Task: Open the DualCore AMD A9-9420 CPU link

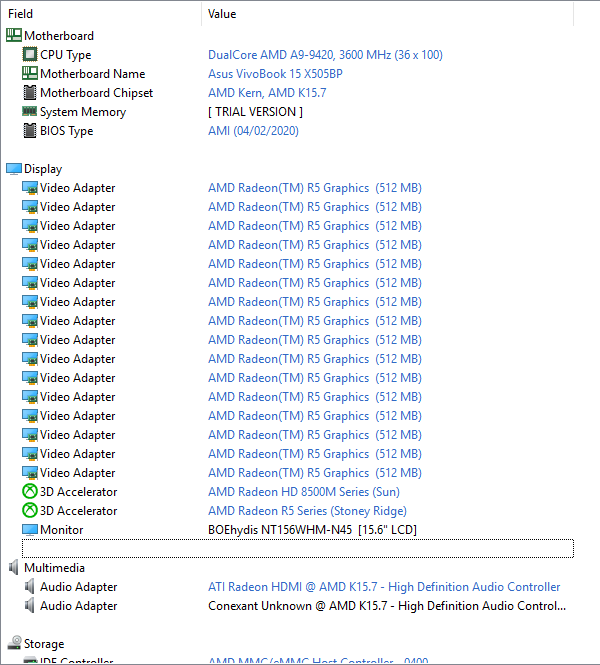Action: click(x=325, y=55)
